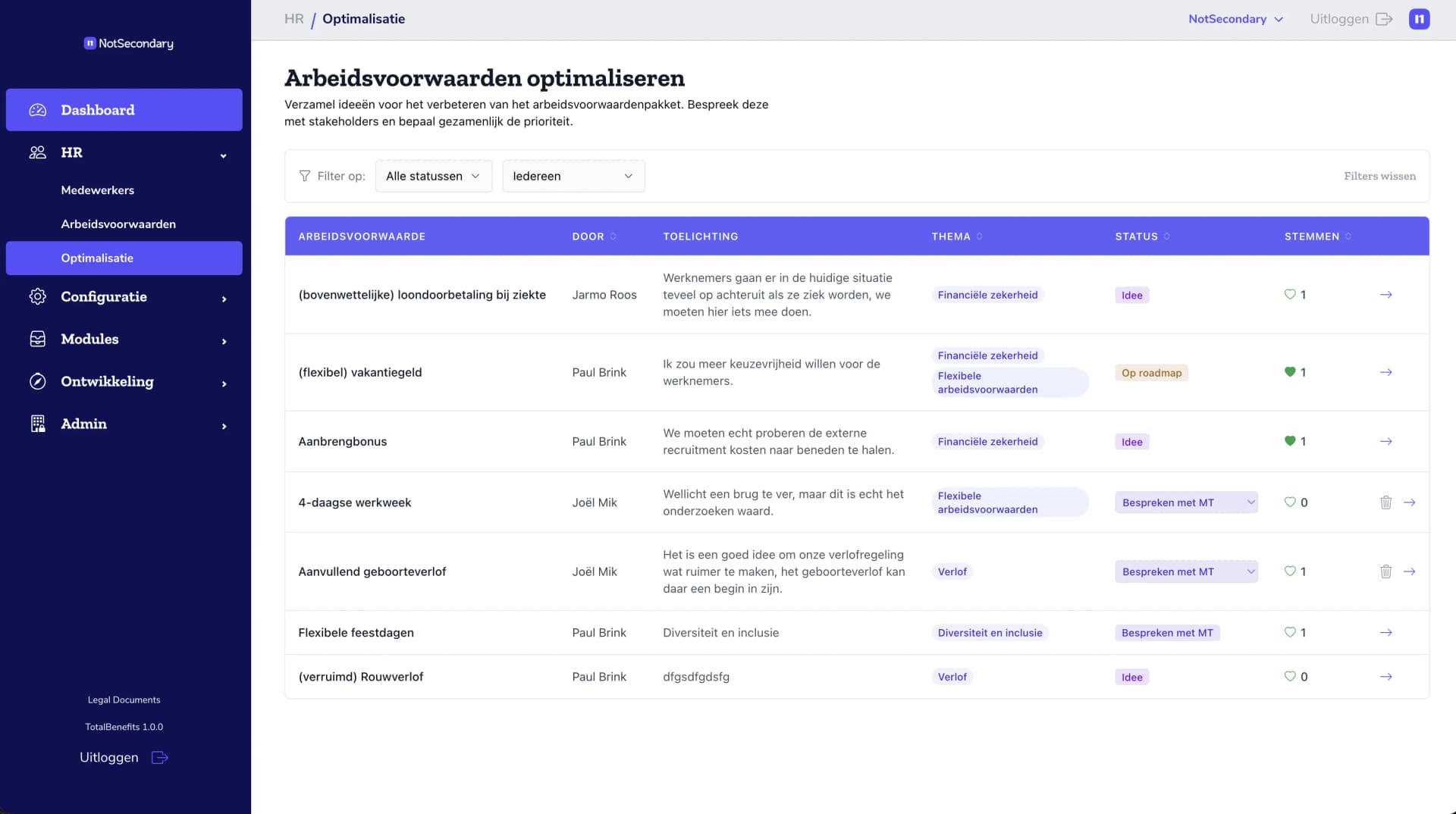Vote for Aanbrengbonus with the heart
The width and height of the screenshot is (1456, 814).
click(x=1289, y=441)
